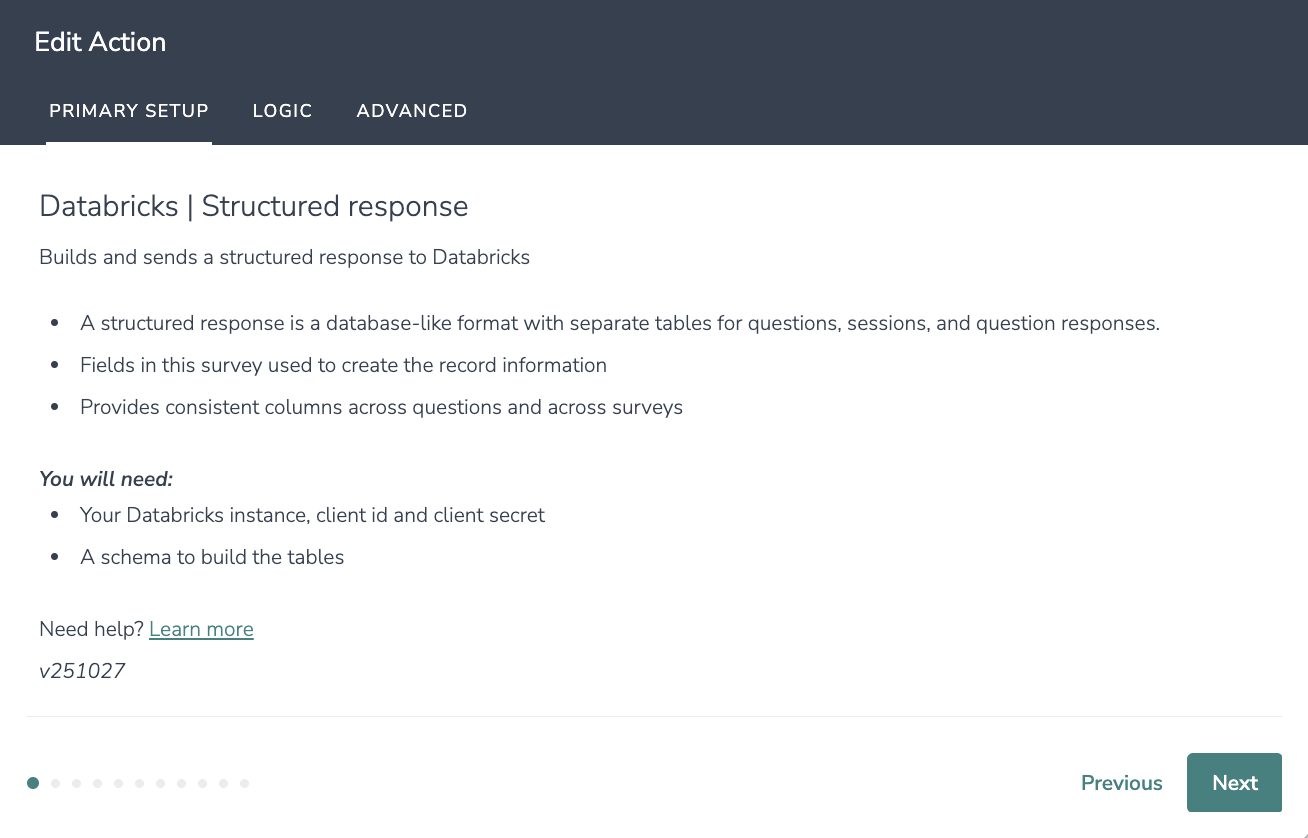Click the Edit Action dialog title
The image size is (1308, 838).
tap(100, 42)
